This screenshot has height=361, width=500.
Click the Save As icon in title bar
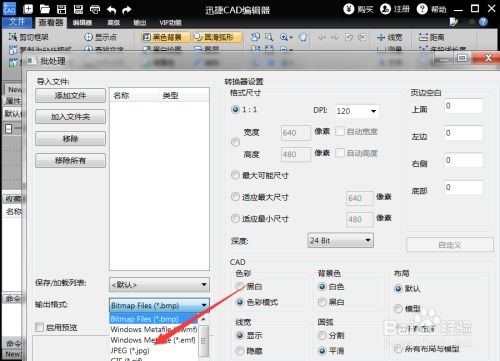(78, 9)
